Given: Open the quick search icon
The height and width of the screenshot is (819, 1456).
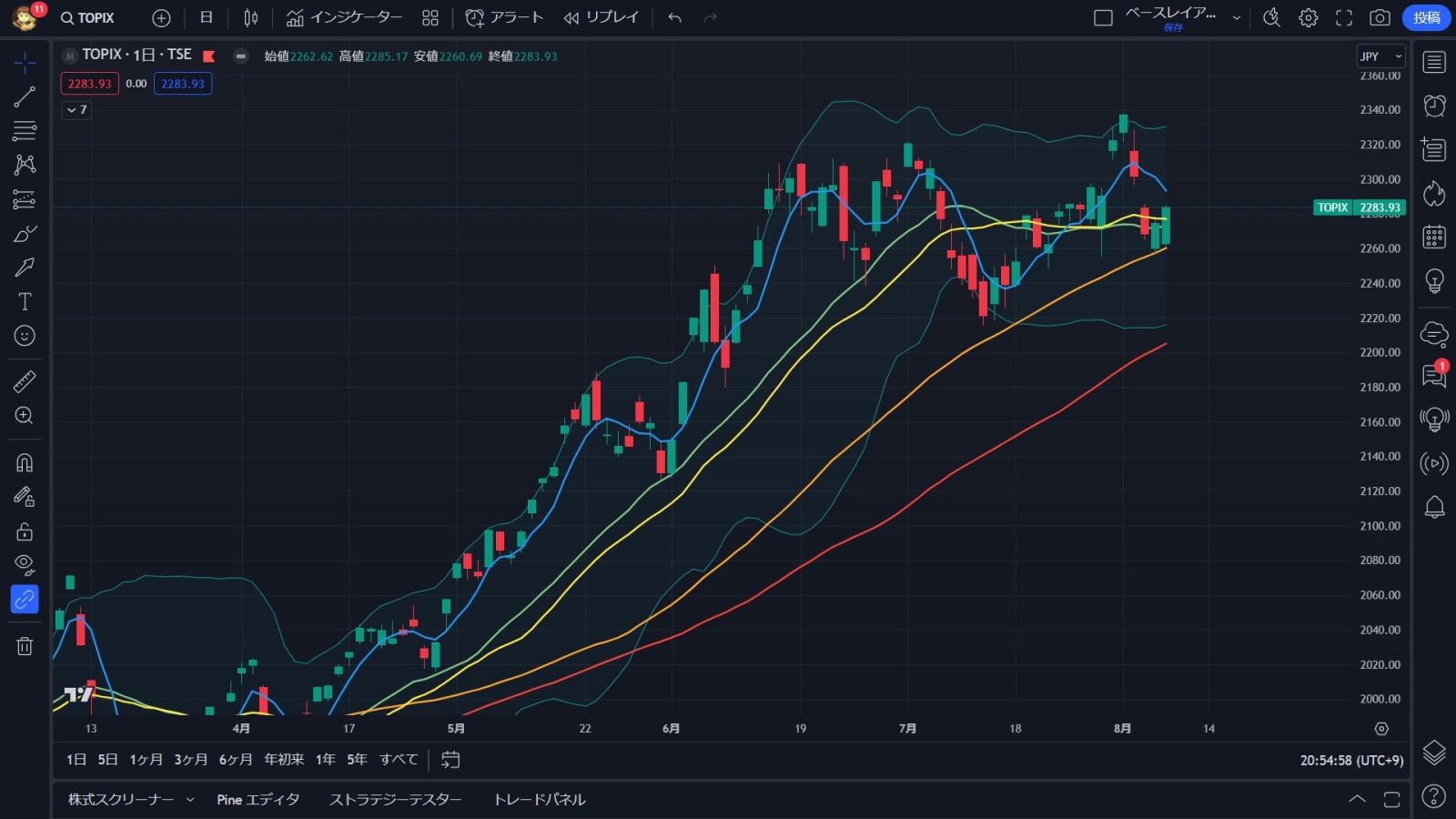Looking at the screenshot, I should coord(1272,18).
